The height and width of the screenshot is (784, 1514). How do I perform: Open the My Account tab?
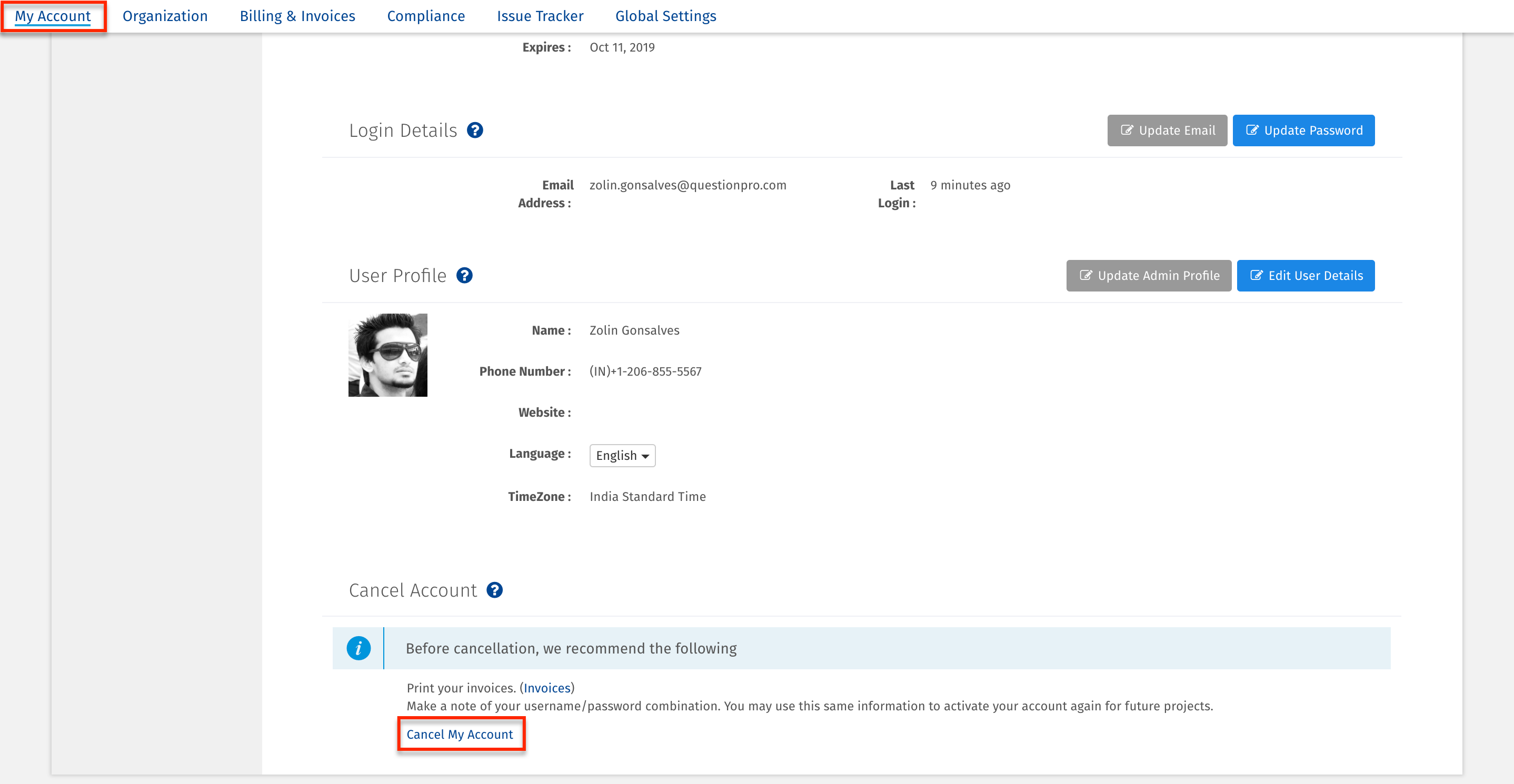[x=53, y=16]
